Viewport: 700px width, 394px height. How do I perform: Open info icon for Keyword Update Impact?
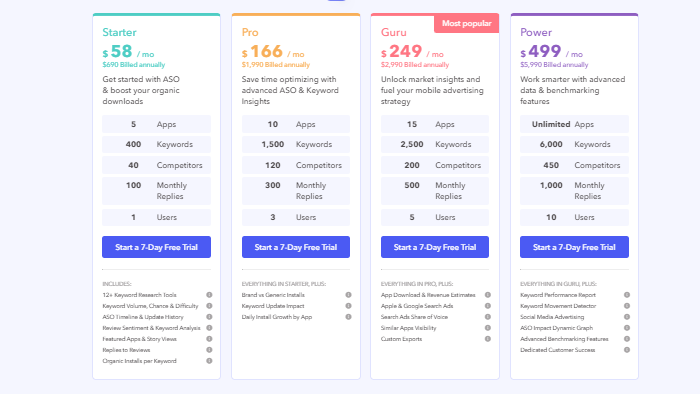[x=348, y=306]
